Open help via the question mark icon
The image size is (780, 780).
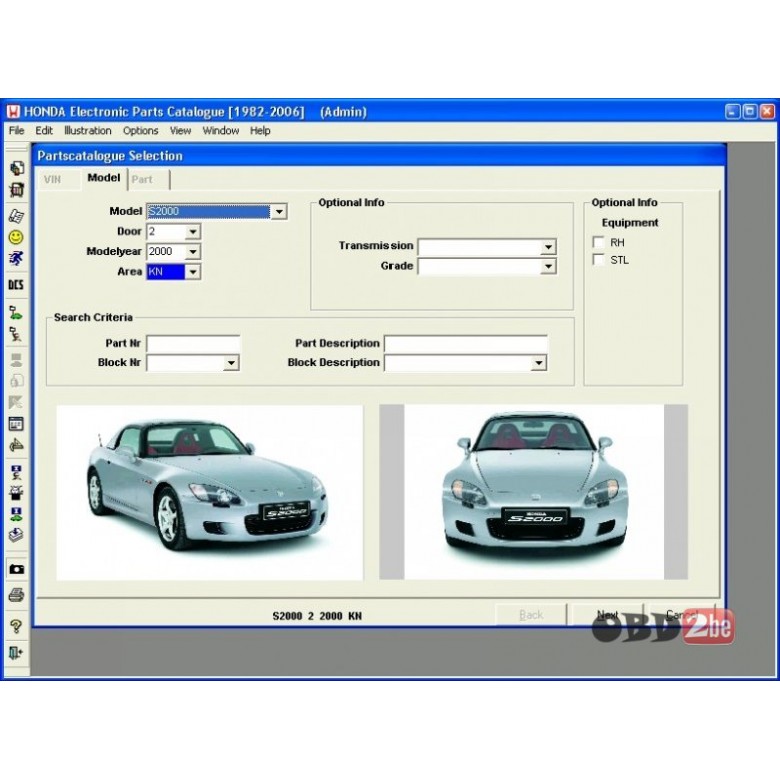[16, 626]
